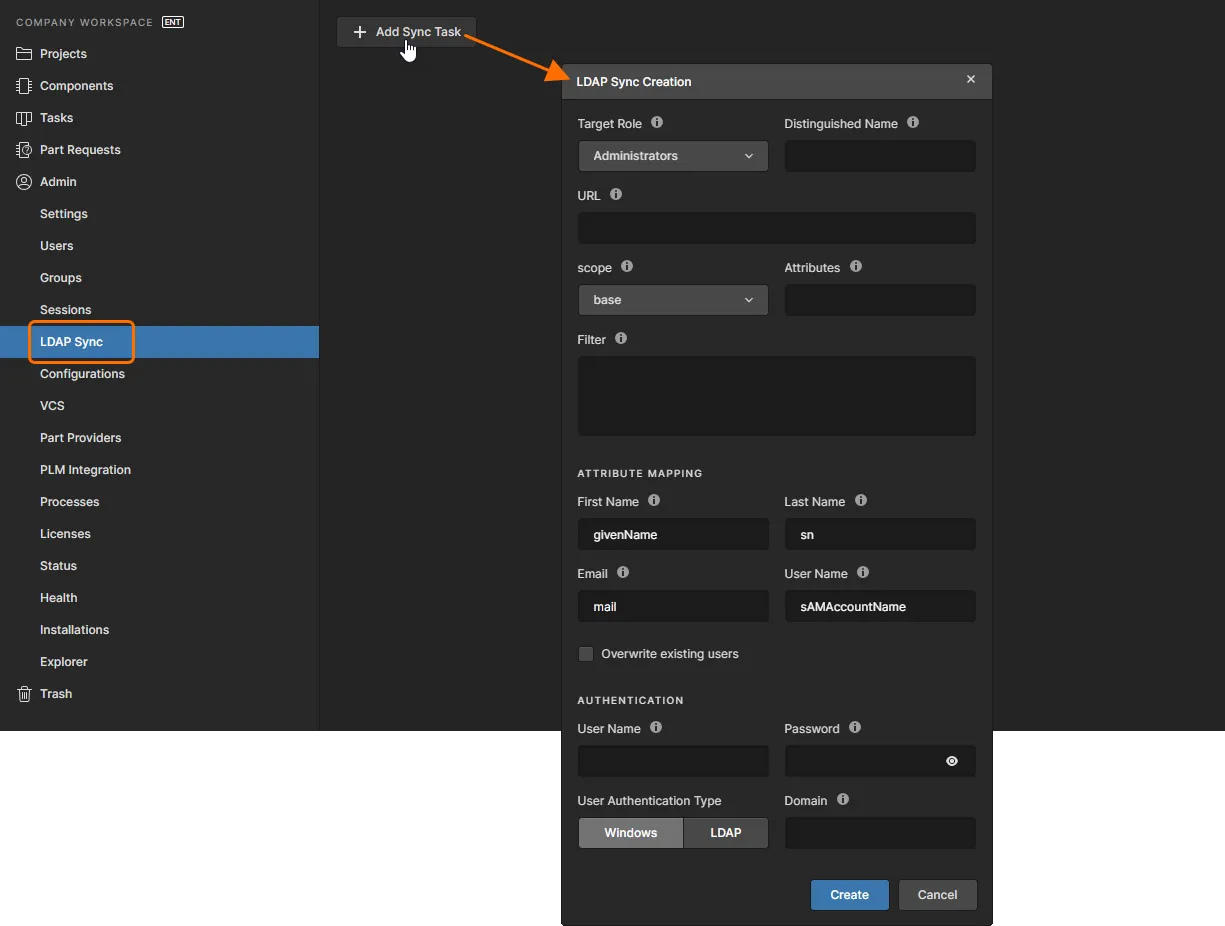Click the Admin user icon in sidebar
Viewport: 1225px width, 926px height.
[x=25, y=182]
